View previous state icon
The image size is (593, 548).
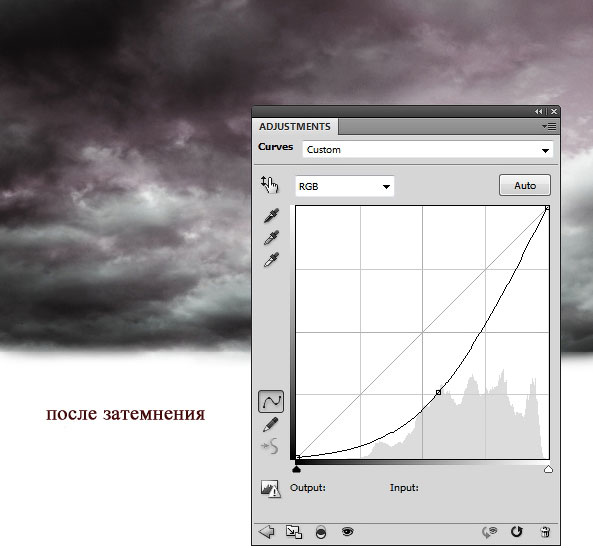click(489, 532)
